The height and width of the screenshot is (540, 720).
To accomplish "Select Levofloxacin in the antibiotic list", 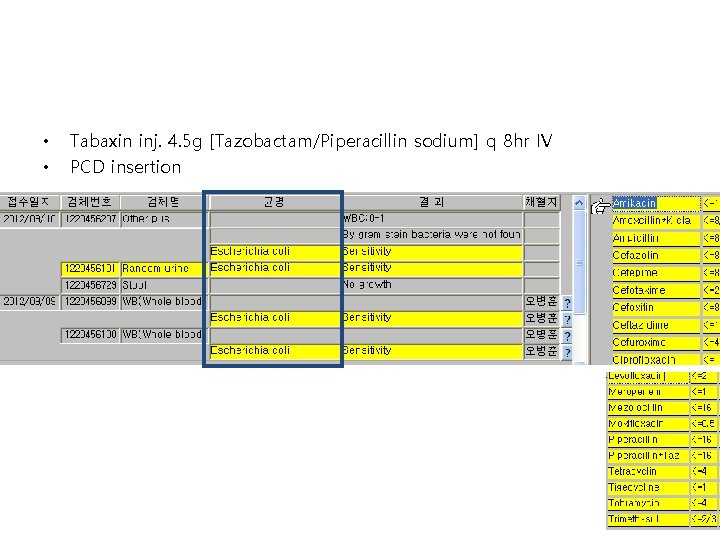I will 648,376.
